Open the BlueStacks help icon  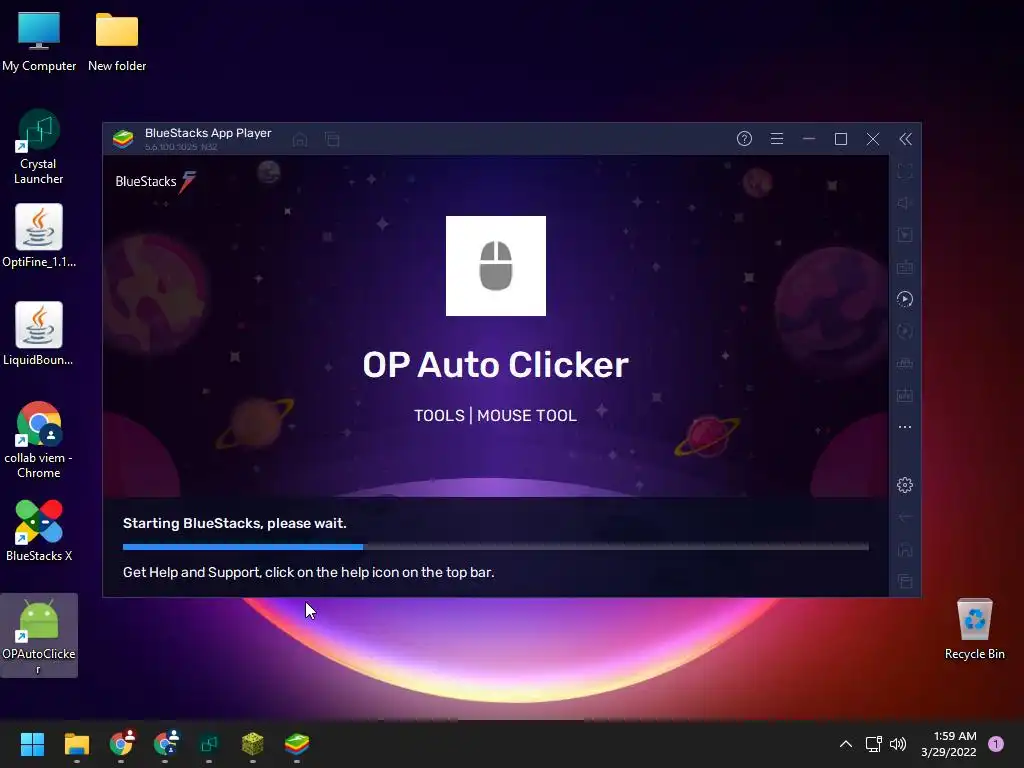coord(744,138)
